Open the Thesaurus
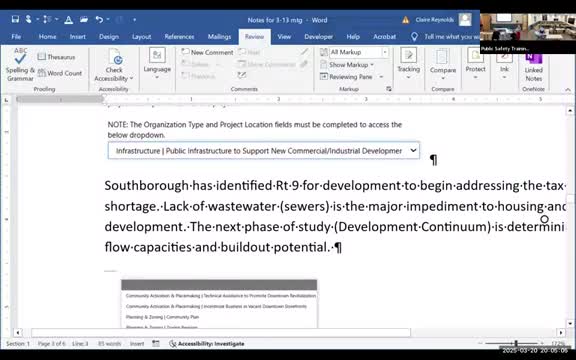Viewport: 576px width, 360px height. point(57,57)
